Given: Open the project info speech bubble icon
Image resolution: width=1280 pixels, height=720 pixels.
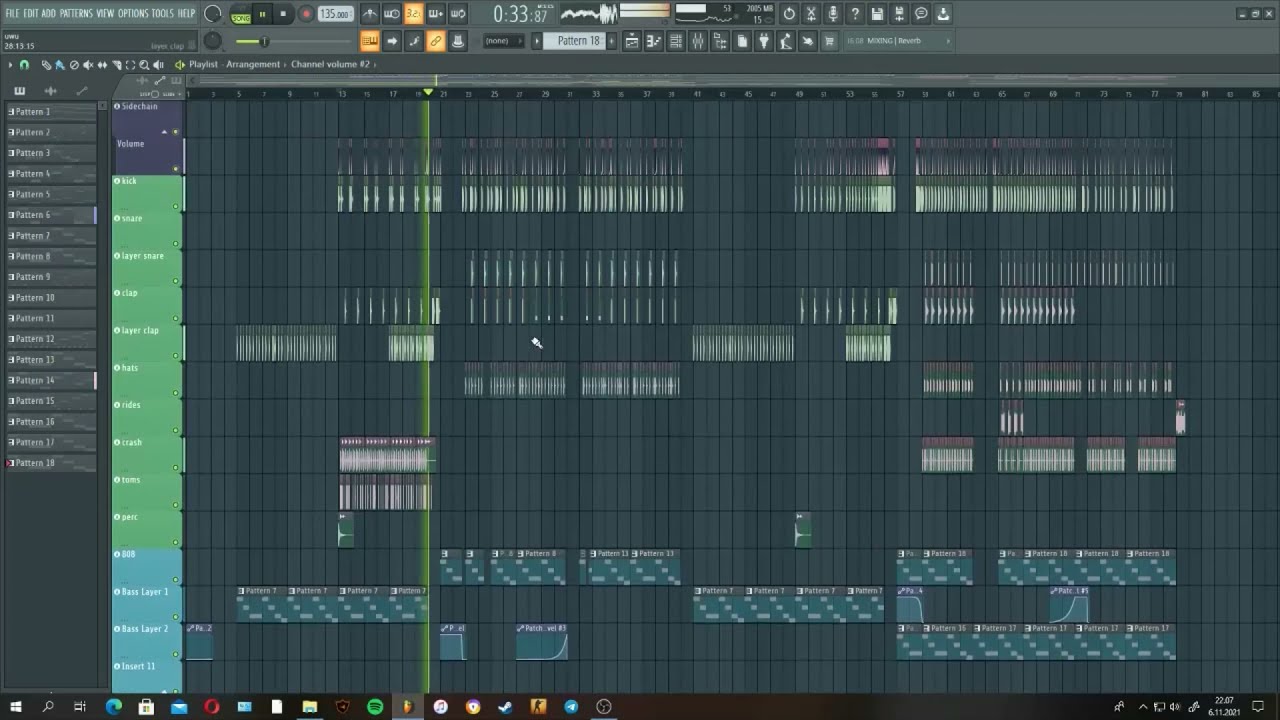Looking at the screenshot, I should tap(921, 14).
